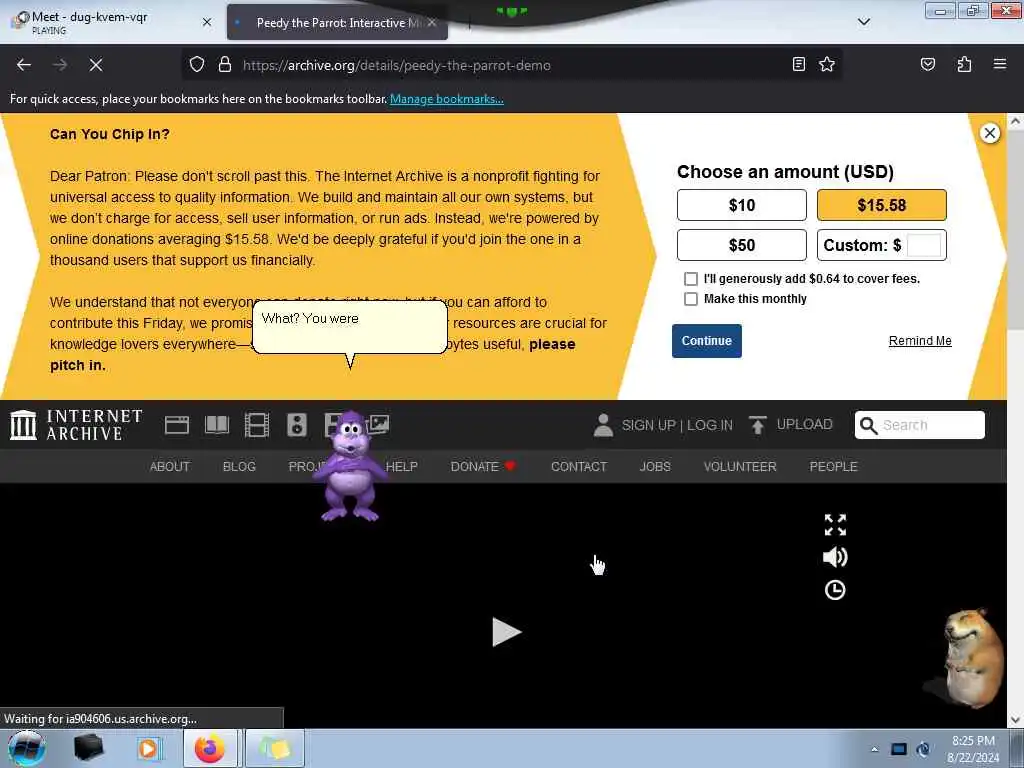View site security via the padlock icon
The image size is (1024, 768).
coord(225,65)
